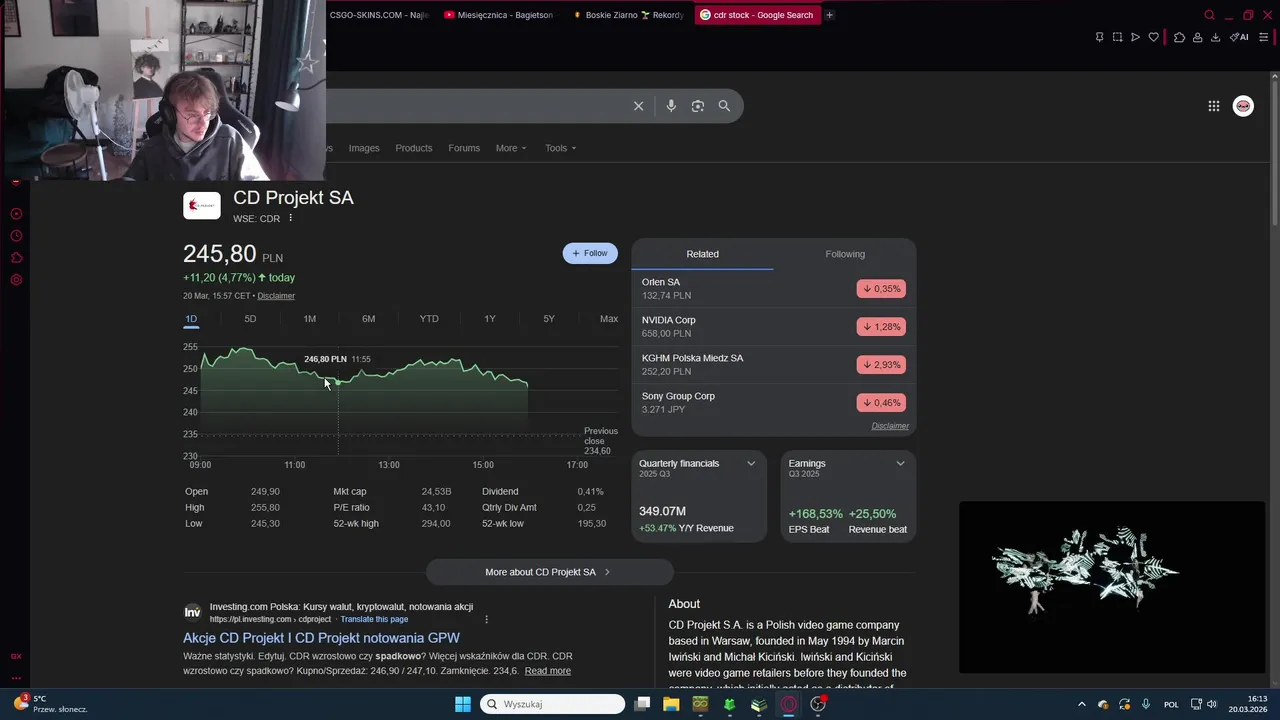Follow the CD Projekt SA stock

click(x=590, y=253)
